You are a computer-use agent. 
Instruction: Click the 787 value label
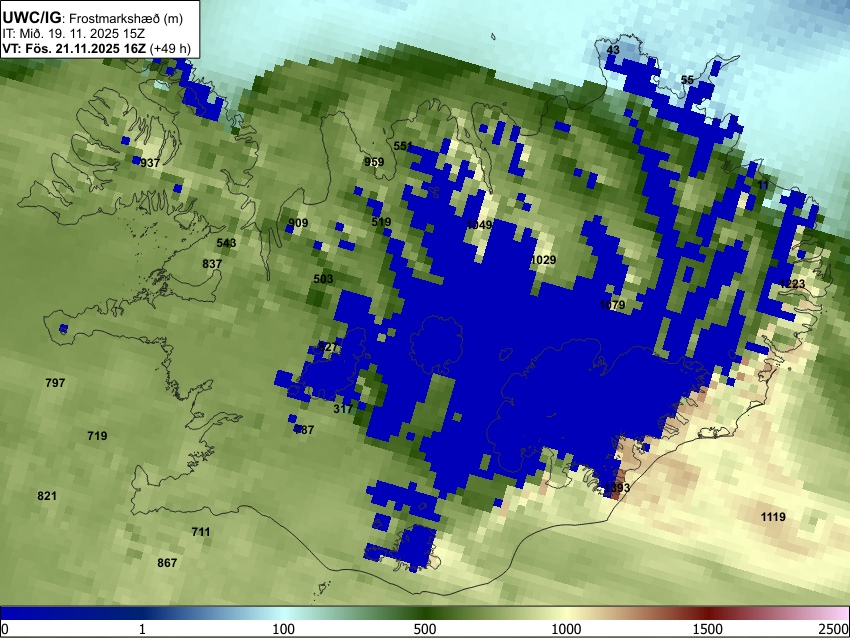pyautogui.click(x=304, y=430)
